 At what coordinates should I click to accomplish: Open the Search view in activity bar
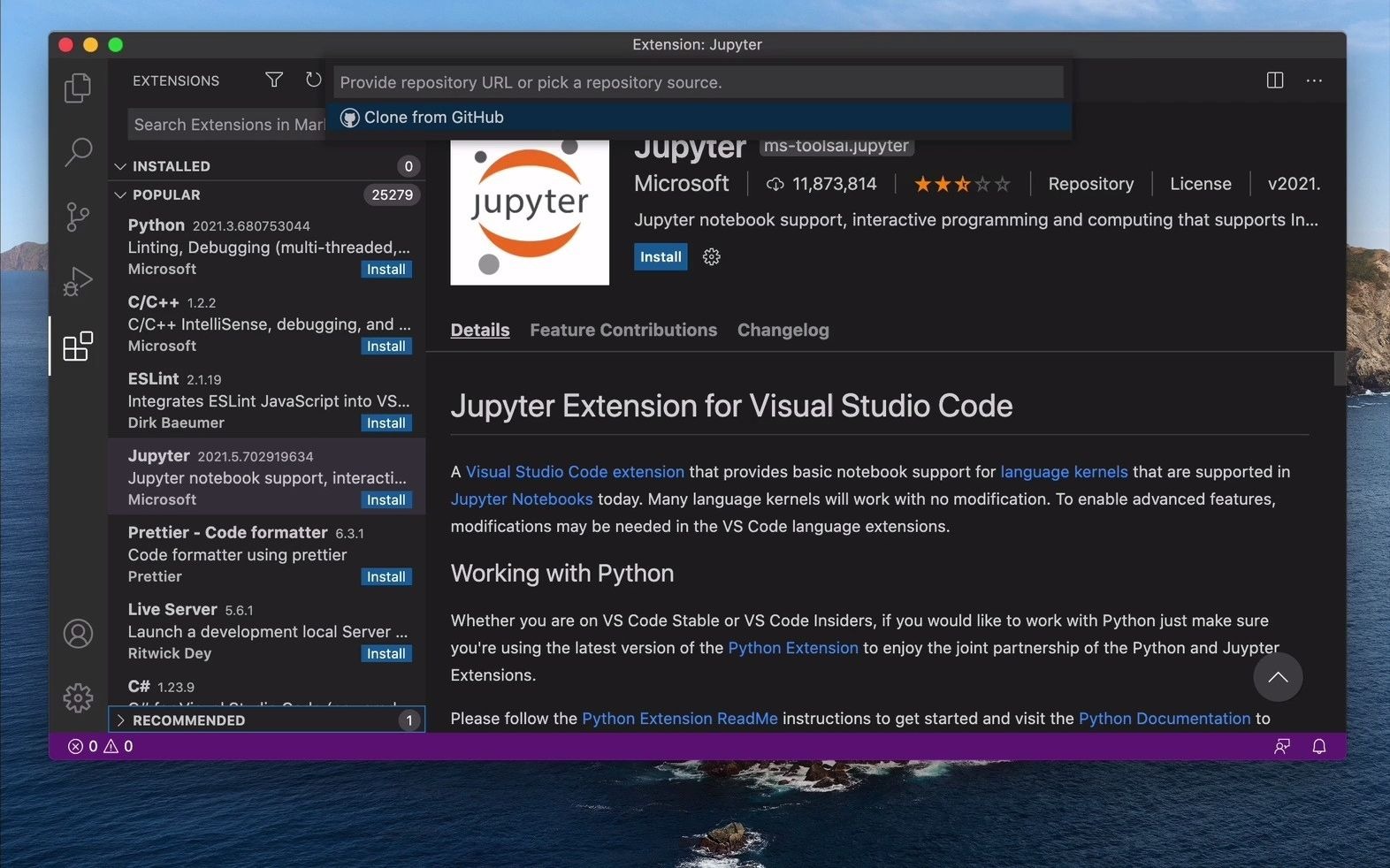(x=78, y=152)
